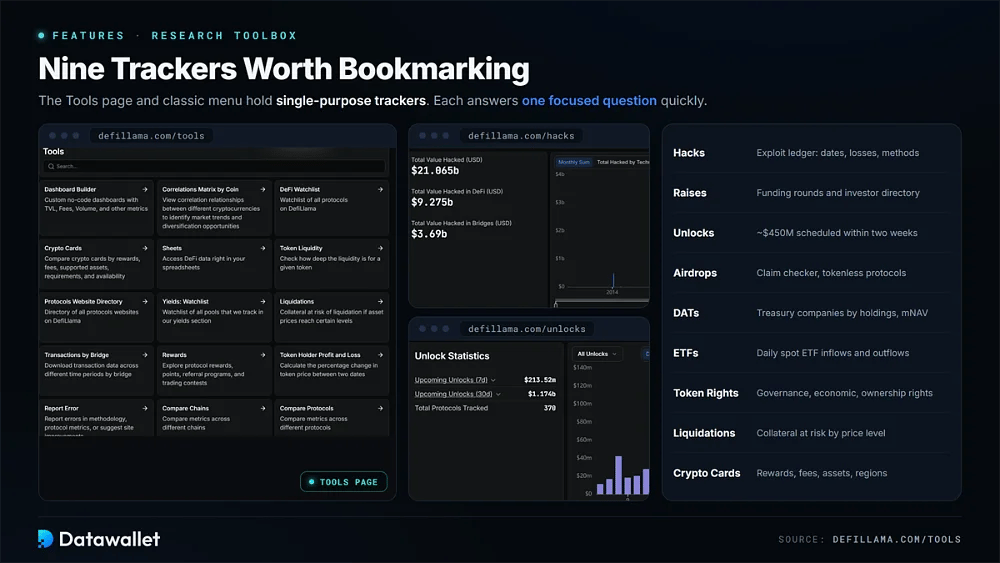Select the DATs row in the tracker list
1000x563 pixels.
click(x=811, y=313)
